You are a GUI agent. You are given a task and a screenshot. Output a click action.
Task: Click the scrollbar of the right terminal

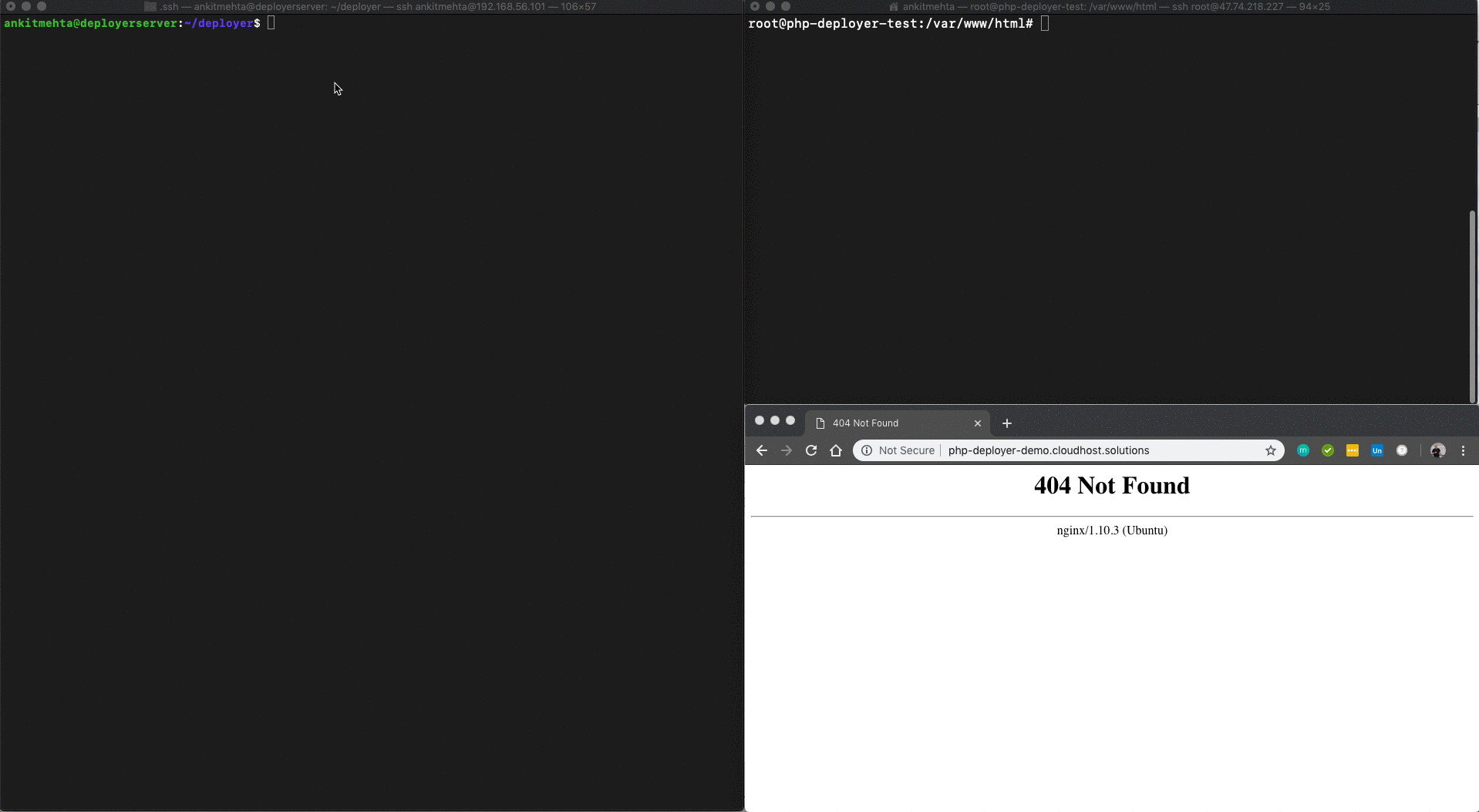click(1472, 307)
